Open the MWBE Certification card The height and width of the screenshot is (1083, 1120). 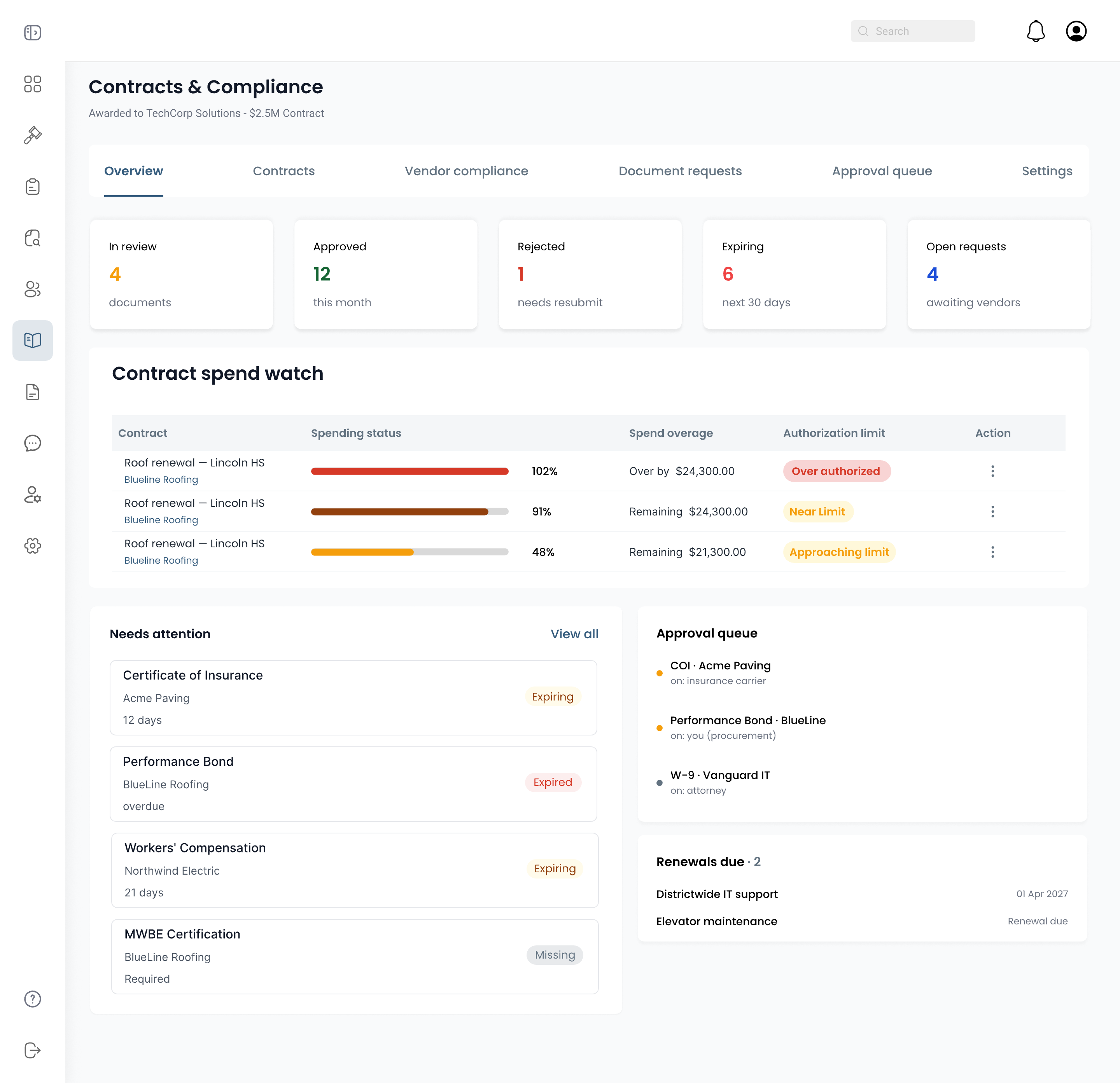coord(355,957)
